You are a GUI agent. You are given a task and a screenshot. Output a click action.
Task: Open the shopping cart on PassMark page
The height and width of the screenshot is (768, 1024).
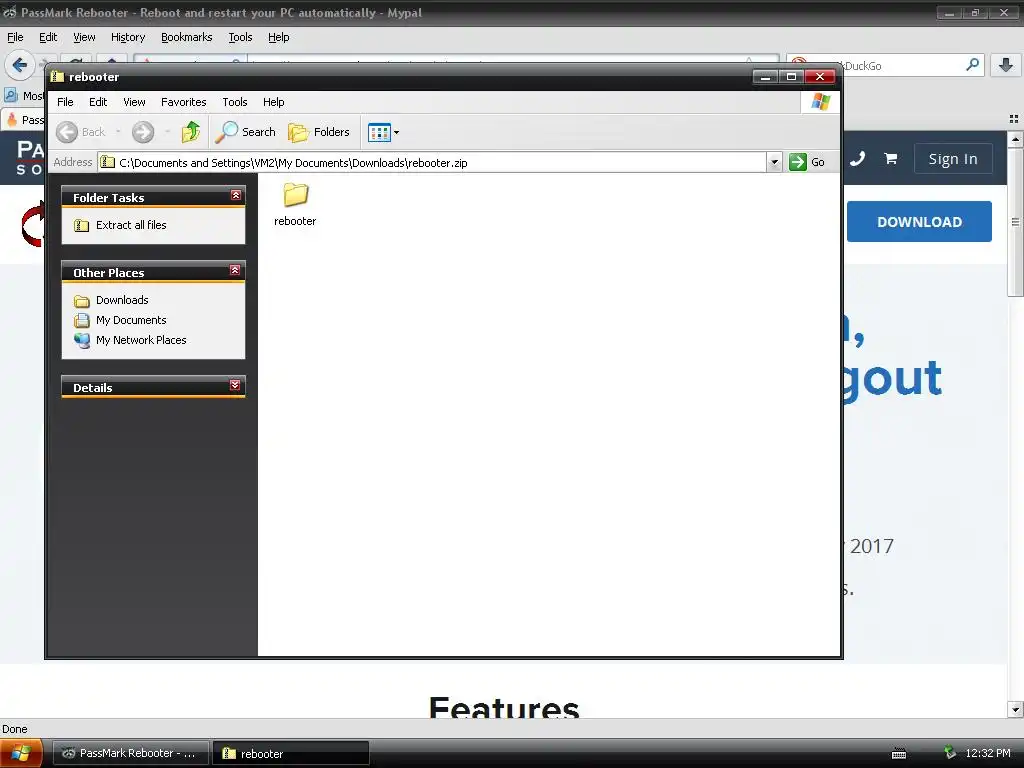890,159
